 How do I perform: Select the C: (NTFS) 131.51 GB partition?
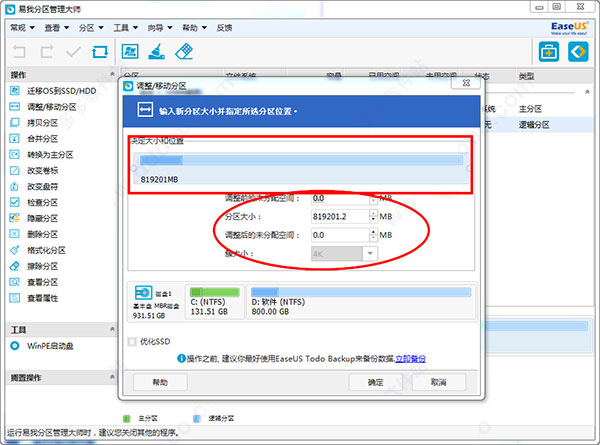(x=214, y=302)
